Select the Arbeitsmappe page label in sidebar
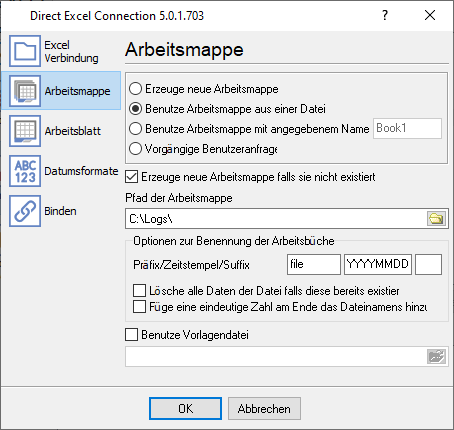454x430 pixels. click(x=77, y=91)
